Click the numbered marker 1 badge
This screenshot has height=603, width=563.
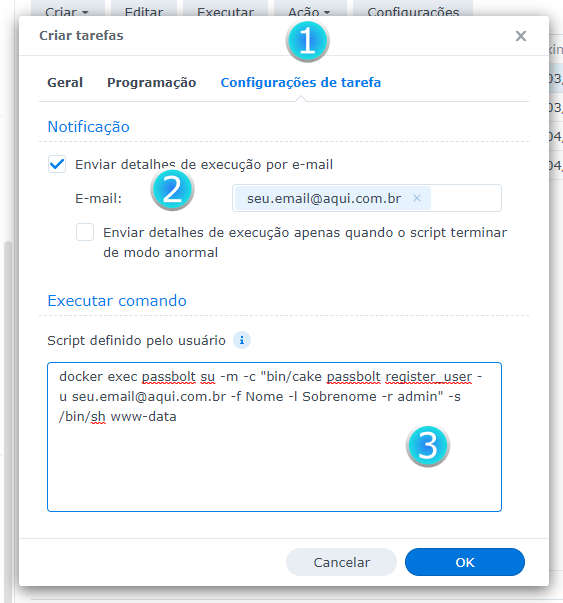(307, 41)
